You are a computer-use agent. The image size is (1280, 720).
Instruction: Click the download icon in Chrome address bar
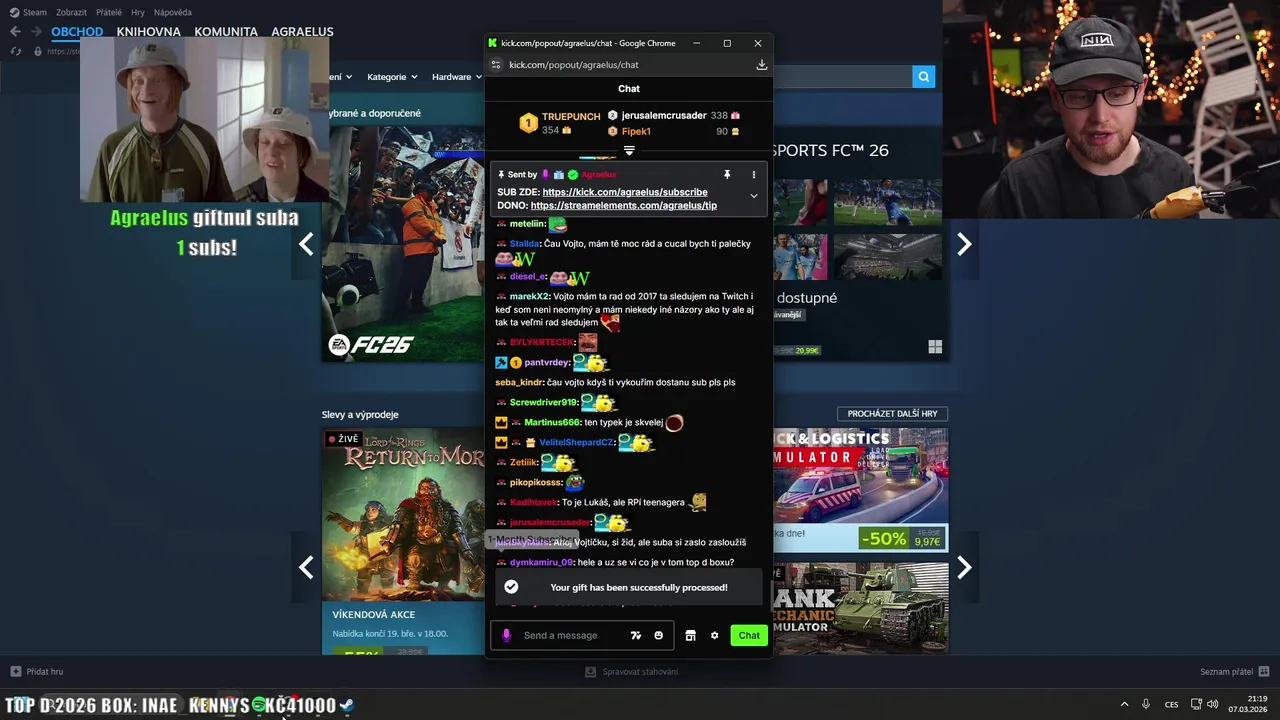click(x=761, y=65)
